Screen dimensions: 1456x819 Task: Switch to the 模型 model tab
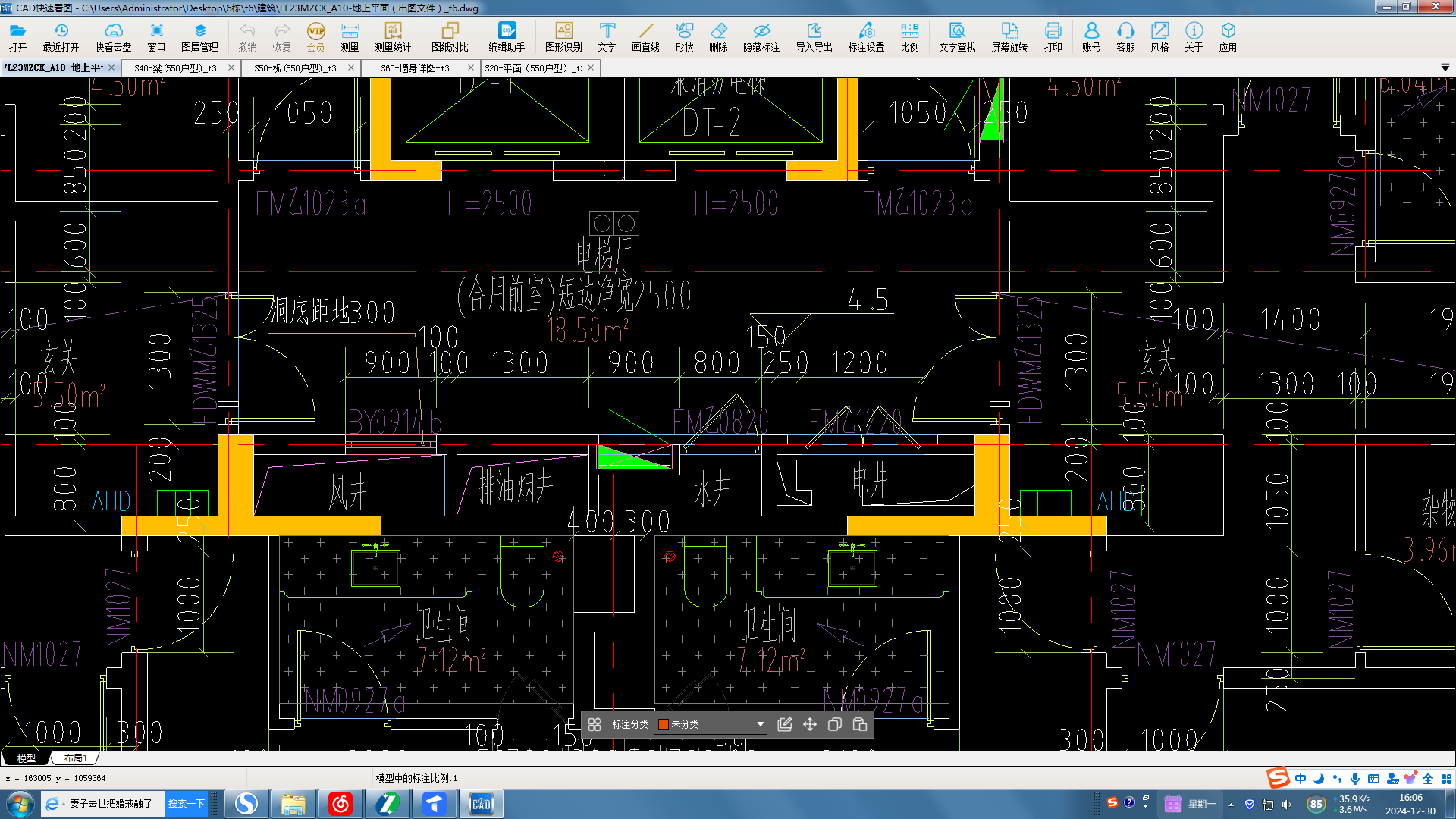(26, 758)
